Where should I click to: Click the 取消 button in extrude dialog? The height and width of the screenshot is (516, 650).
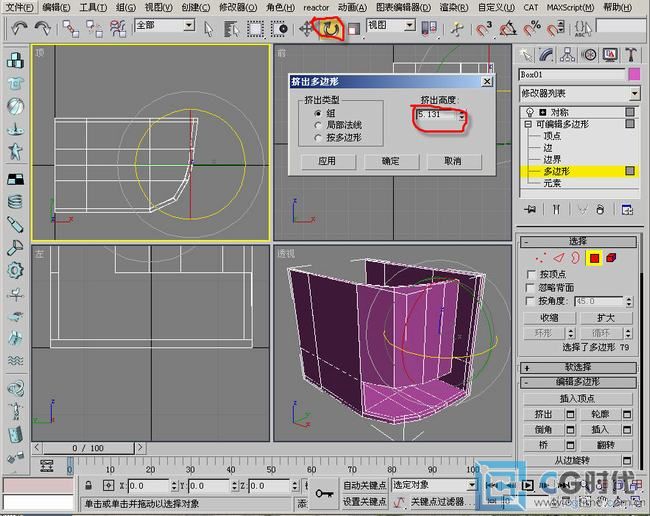click(x=453, y=161)
